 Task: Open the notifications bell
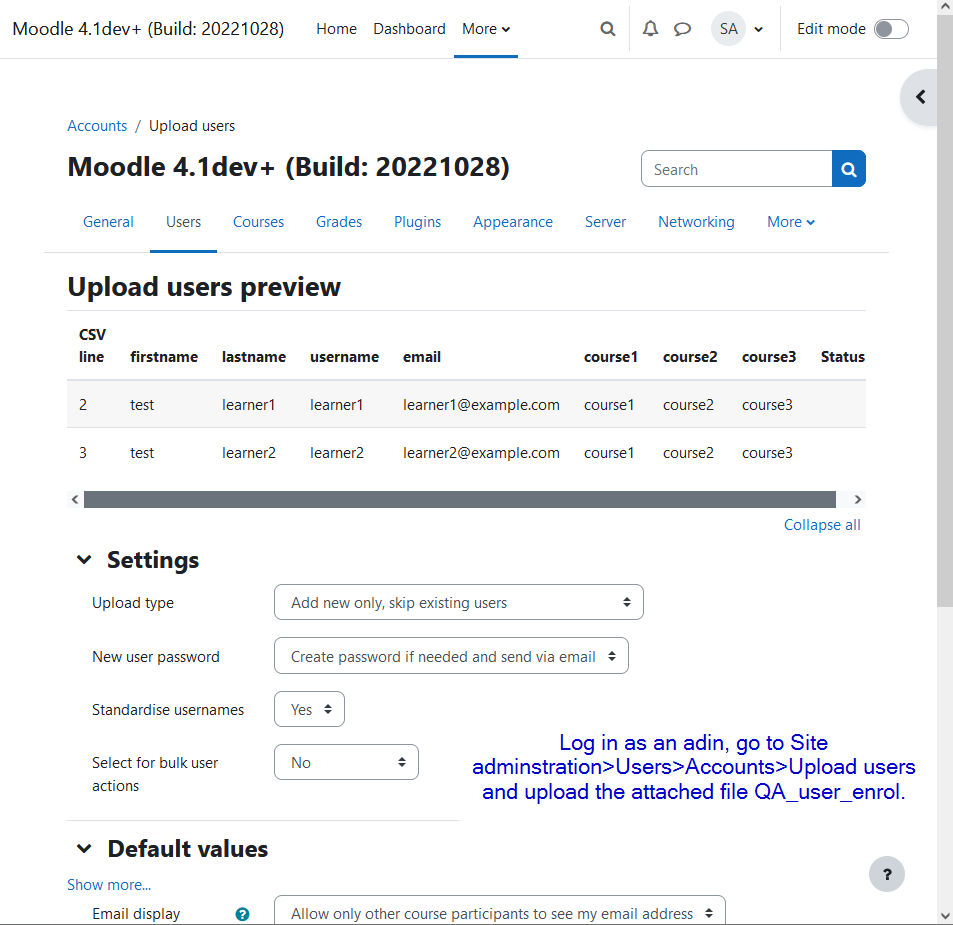(x=650, y=29)
